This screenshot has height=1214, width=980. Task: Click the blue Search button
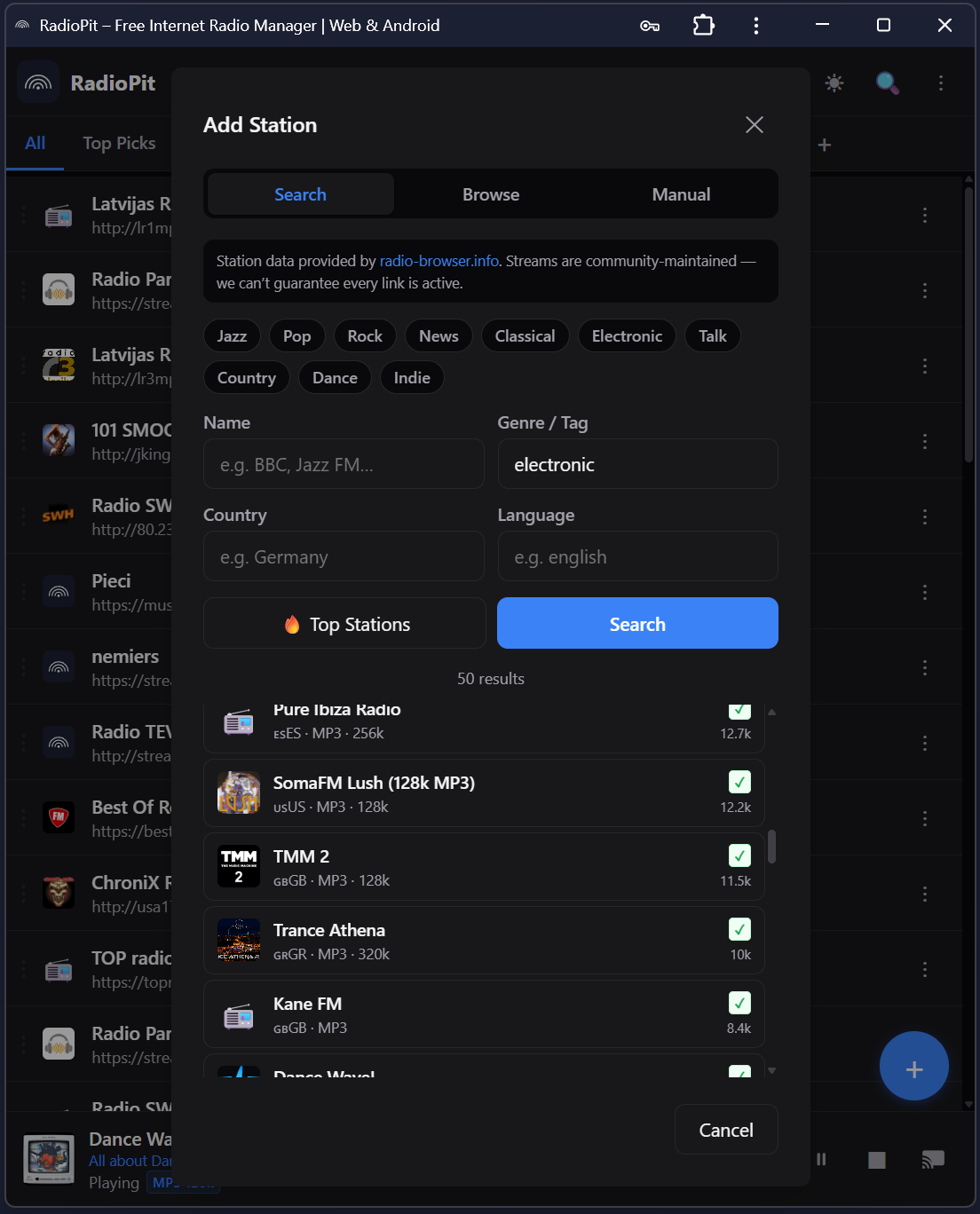click(x=637, y=624)
